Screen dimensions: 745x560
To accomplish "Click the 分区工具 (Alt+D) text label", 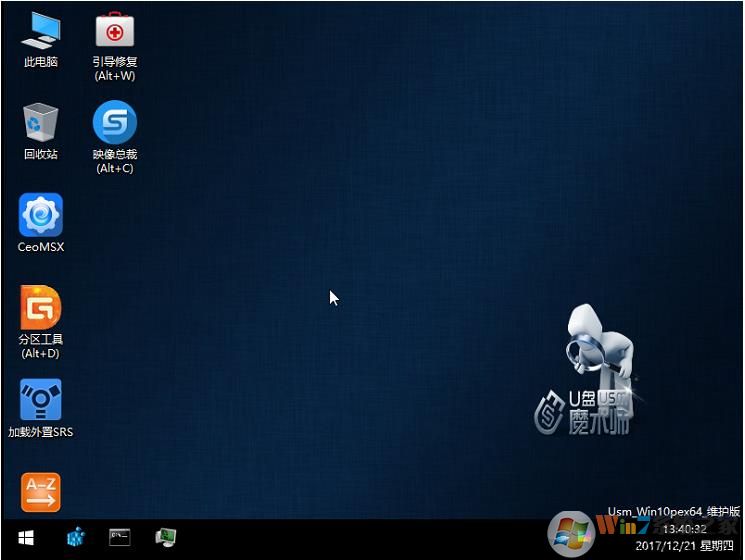I will 41,346.
